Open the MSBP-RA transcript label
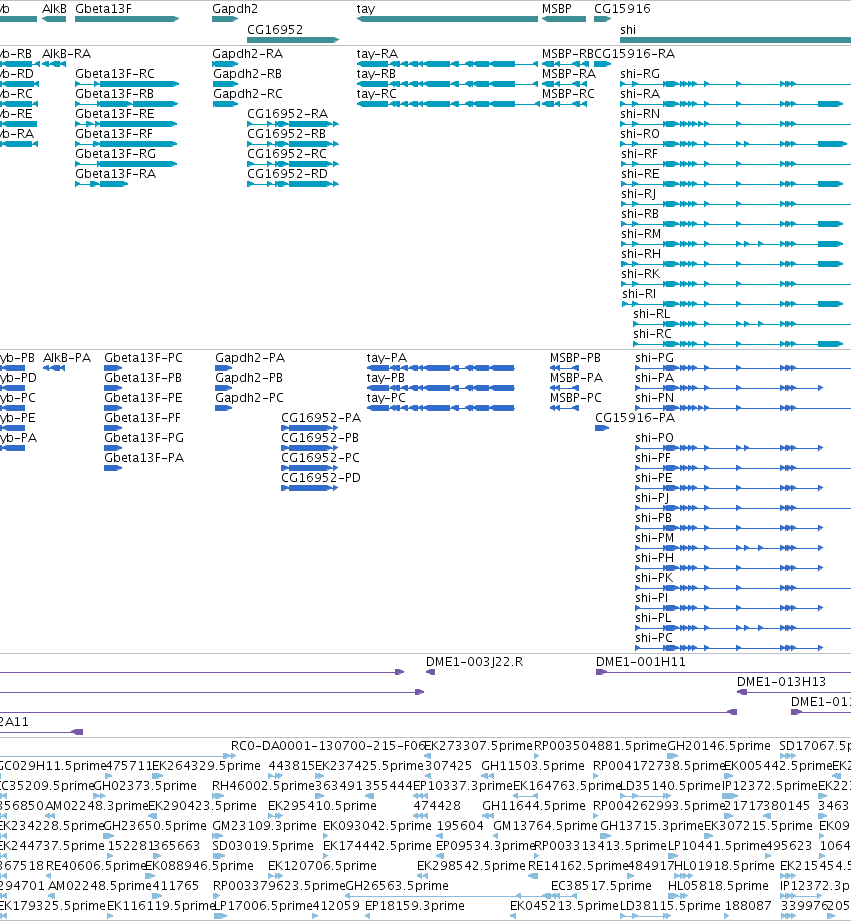The height and width of the screenshot is (921, 851). (569, 74)
